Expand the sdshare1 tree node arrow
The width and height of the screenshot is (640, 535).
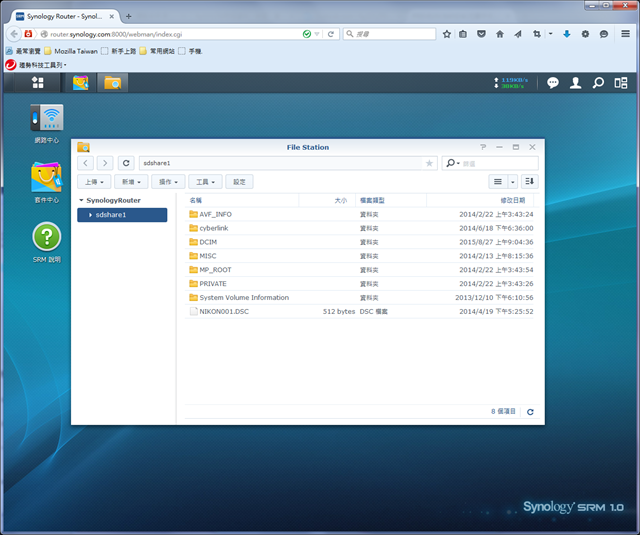pos(90,215)
